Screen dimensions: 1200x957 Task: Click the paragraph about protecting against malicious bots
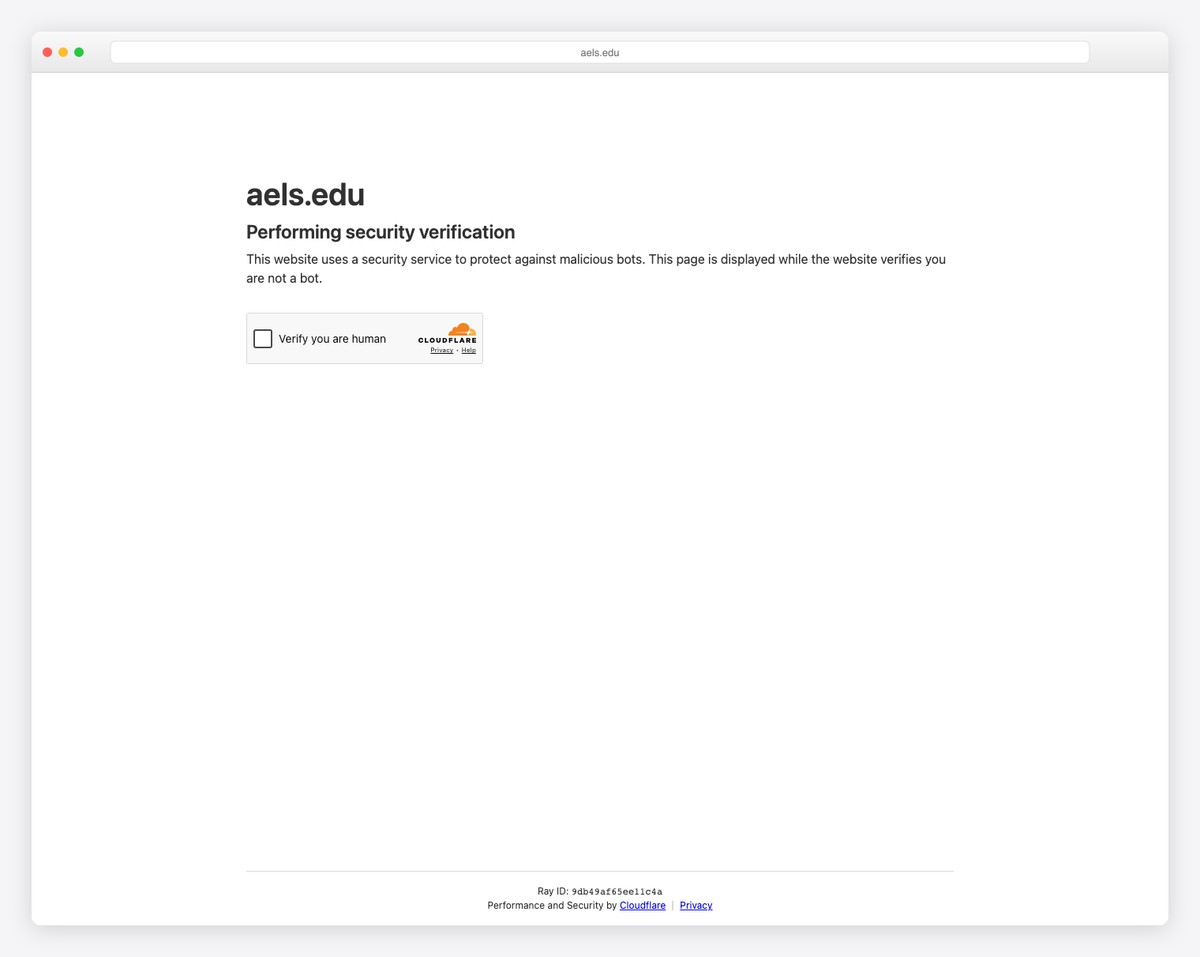(596, 269)
